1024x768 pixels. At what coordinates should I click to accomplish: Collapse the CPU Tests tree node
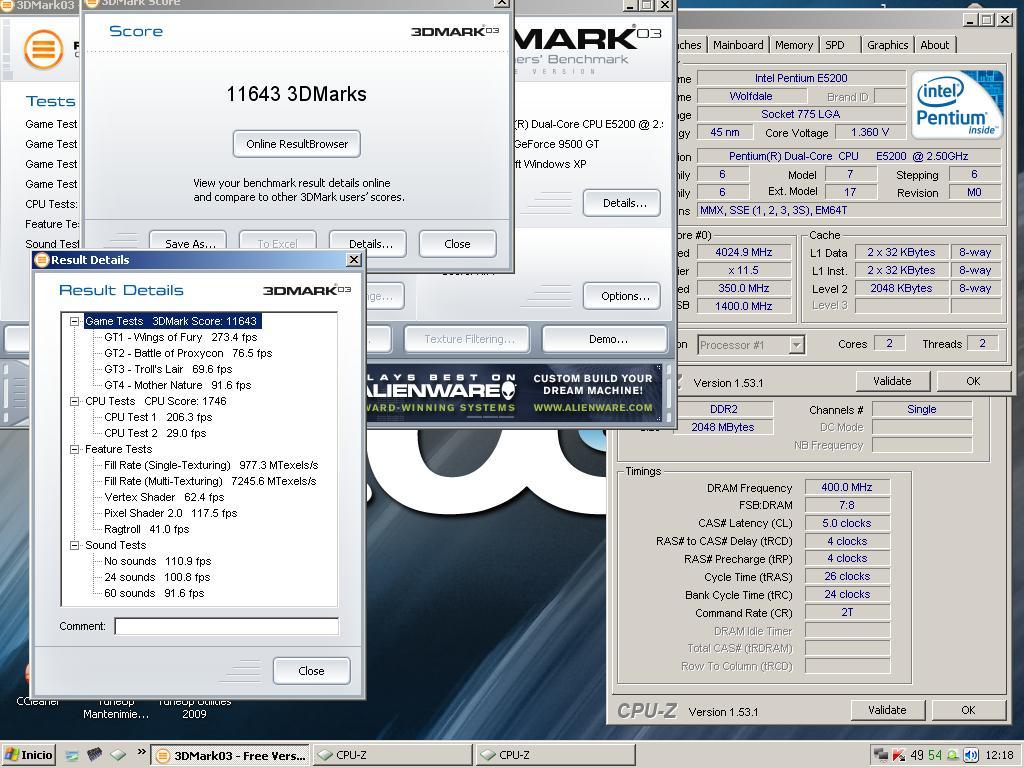[74, 402]
